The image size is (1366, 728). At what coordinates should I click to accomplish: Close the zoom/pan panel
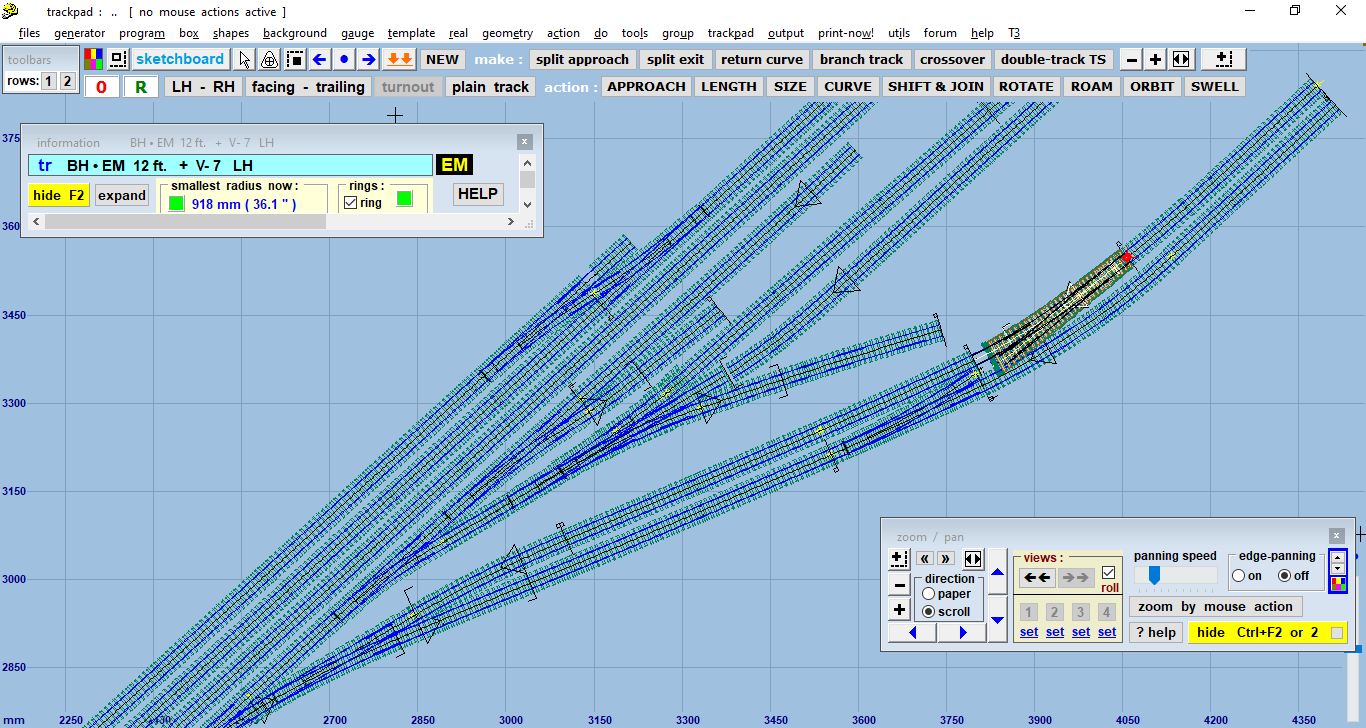pyautogui.click(x=1337, y=536)
